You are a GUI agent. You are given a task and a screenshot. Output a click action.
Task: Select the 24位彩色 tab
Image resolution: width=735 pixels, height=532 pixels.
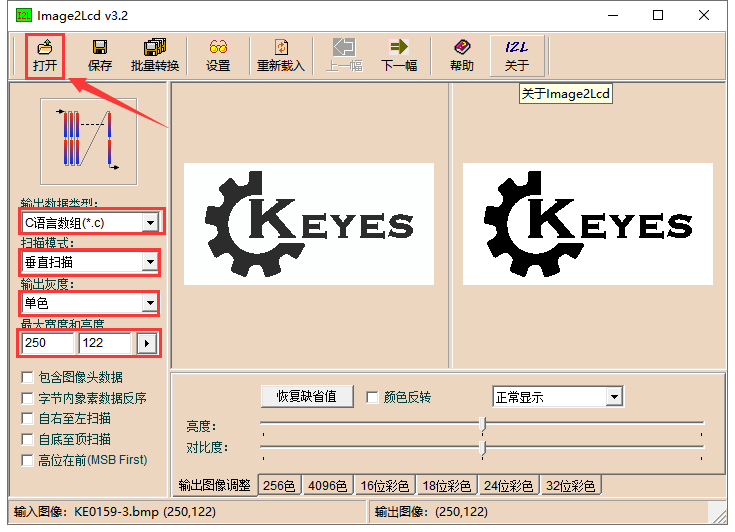(x=509, y=486)
